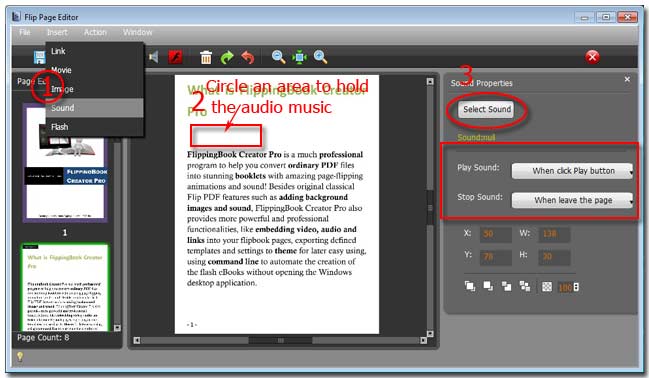The height and width of the screenshot is (378, 649).
Task: Click the thumbnail list scroll down arrow
Action: (x=117, y=328)
